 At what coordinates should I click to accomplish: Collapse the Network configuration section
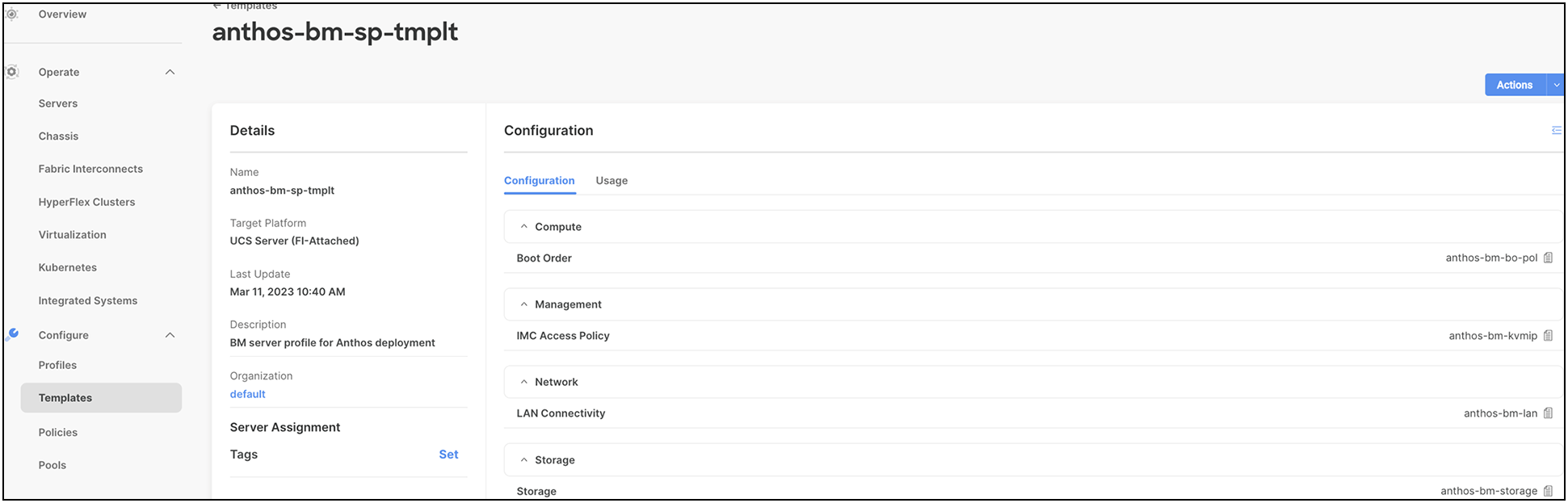[x=523, y=382]
